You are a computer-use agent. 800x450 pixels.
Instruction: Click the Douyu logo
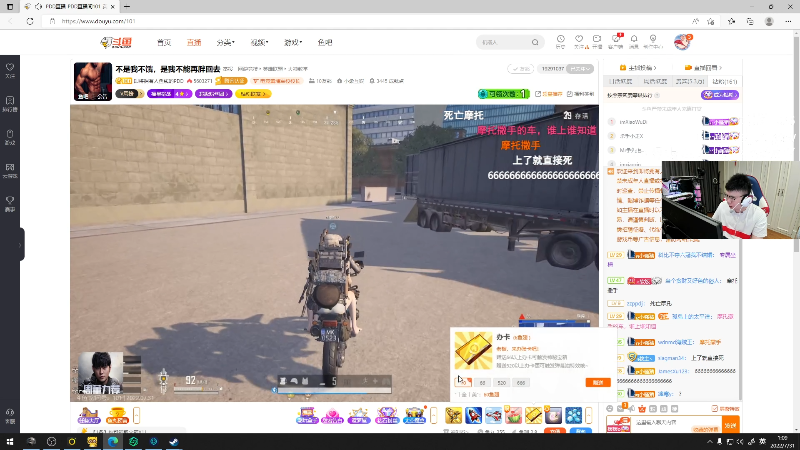coord(116,42)
